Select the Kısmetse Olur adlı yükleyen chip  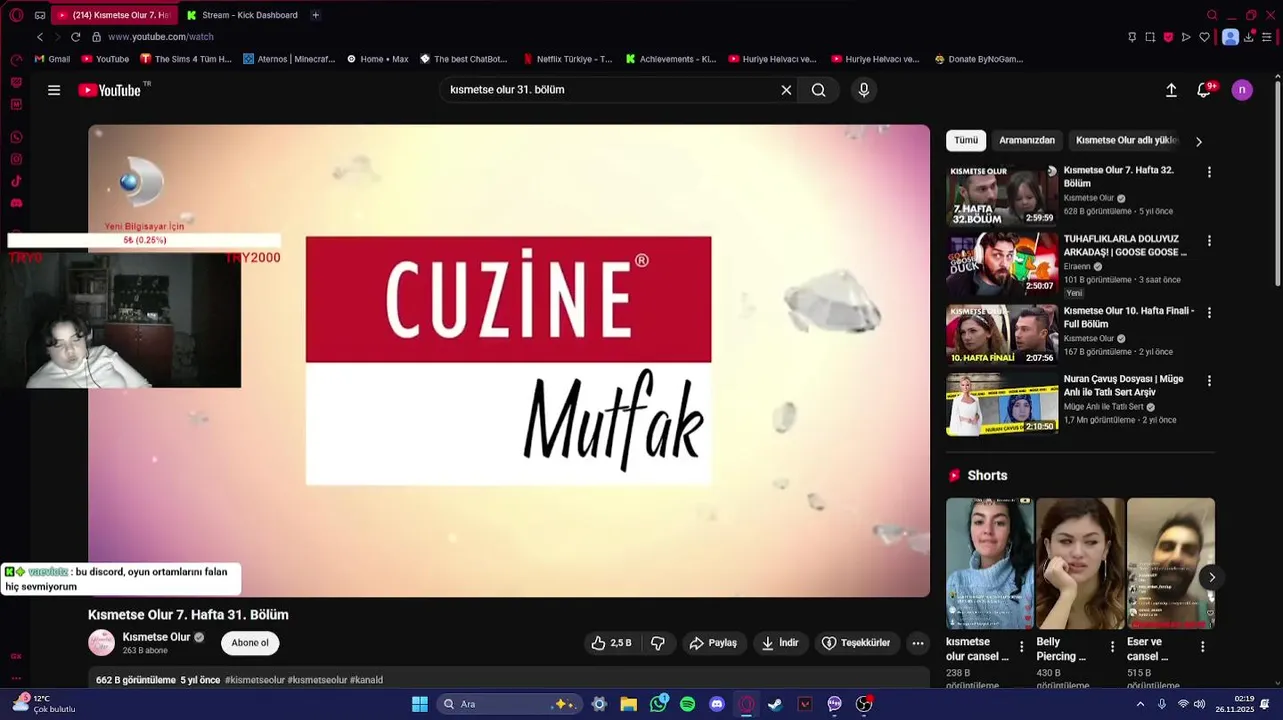[1127, 141]
